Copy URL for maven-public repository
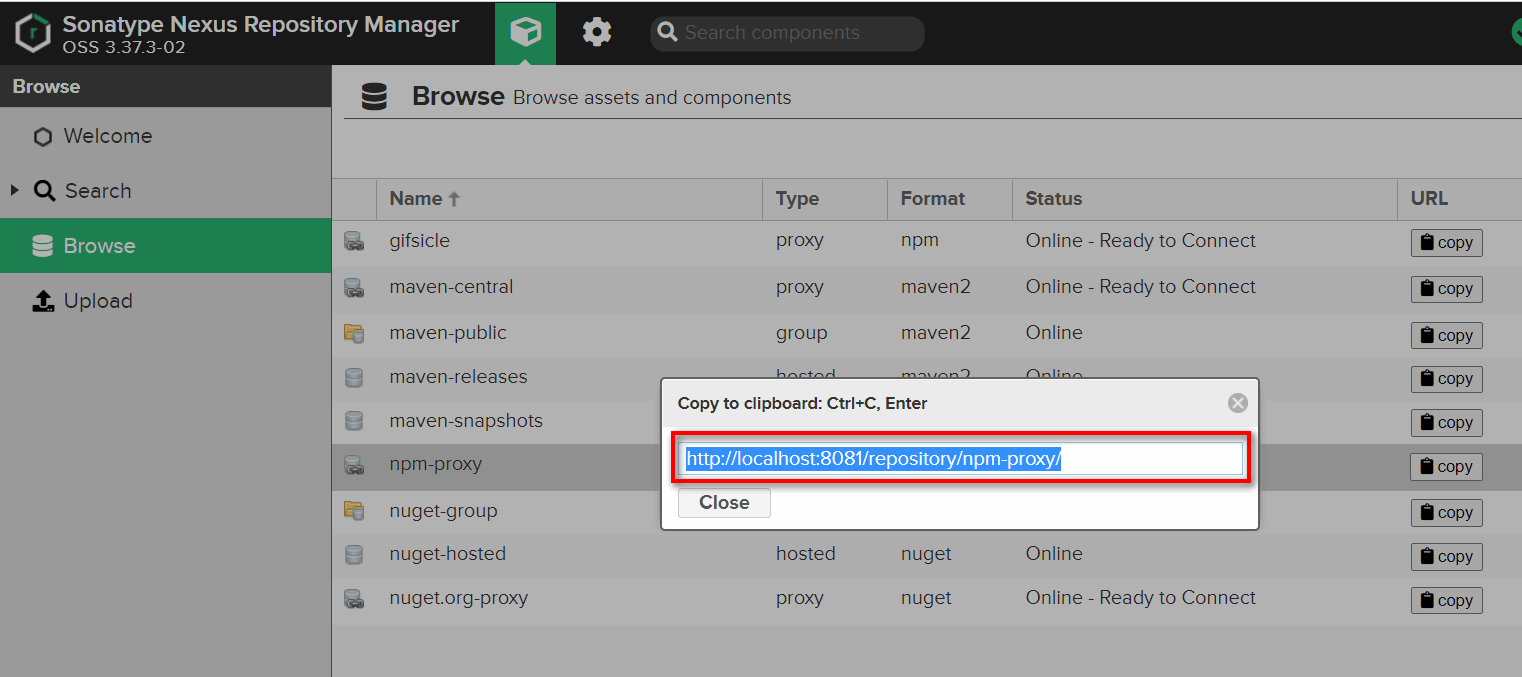 (x=1446, y=335)
